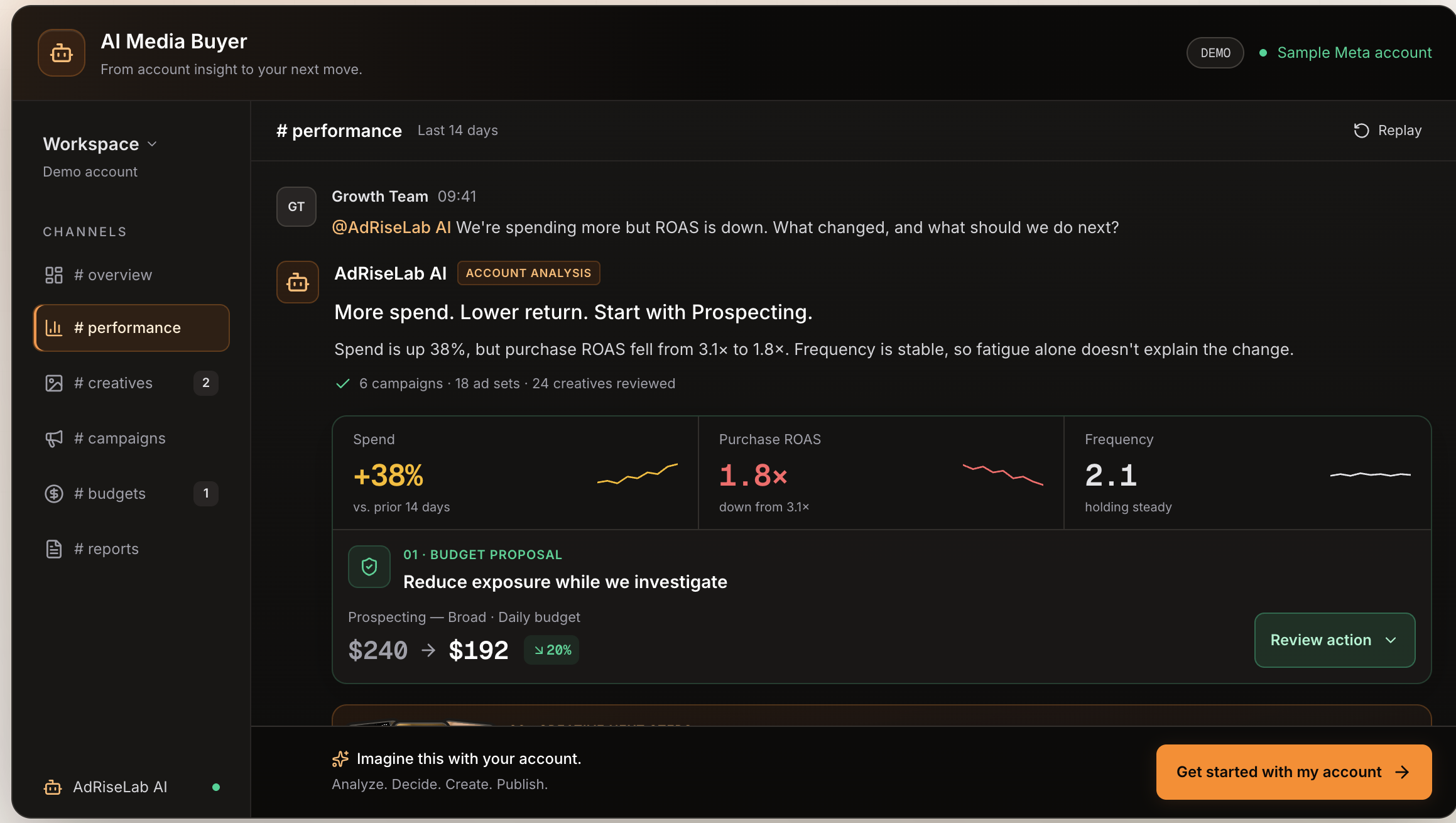The image size is (1456, 823).
Task: Click the Replay button
Action: click(1388, 131)
